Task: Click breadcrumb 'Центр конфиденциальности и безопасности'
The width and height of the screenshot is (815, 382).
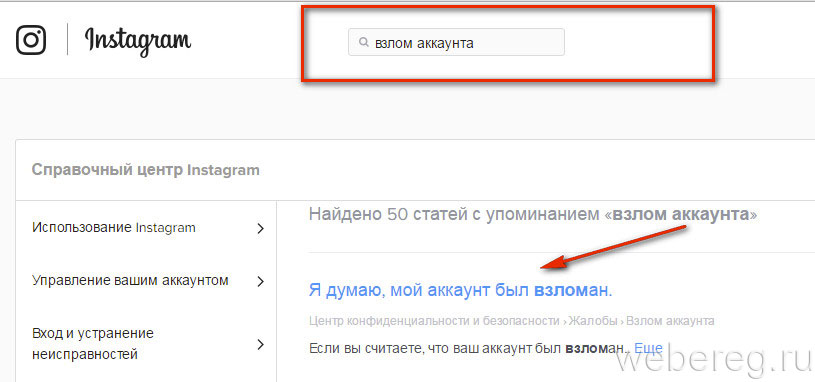Action: (435, 321)
